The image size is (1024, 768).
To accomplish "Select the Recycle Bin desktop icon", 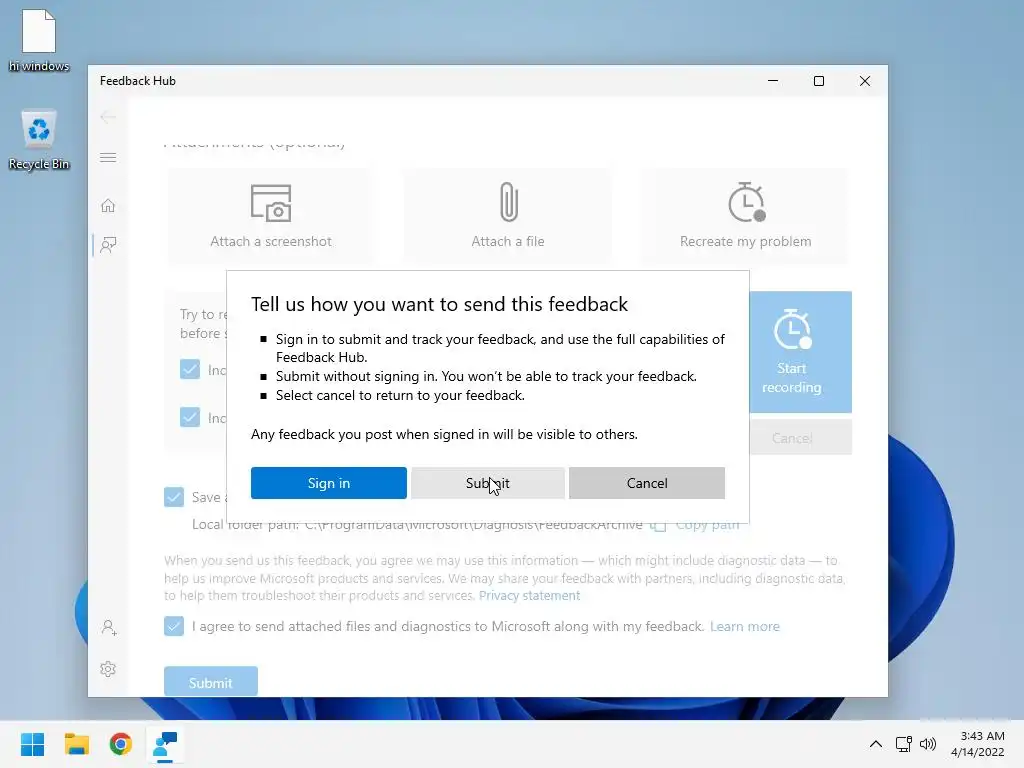I will tap(39, 140).
